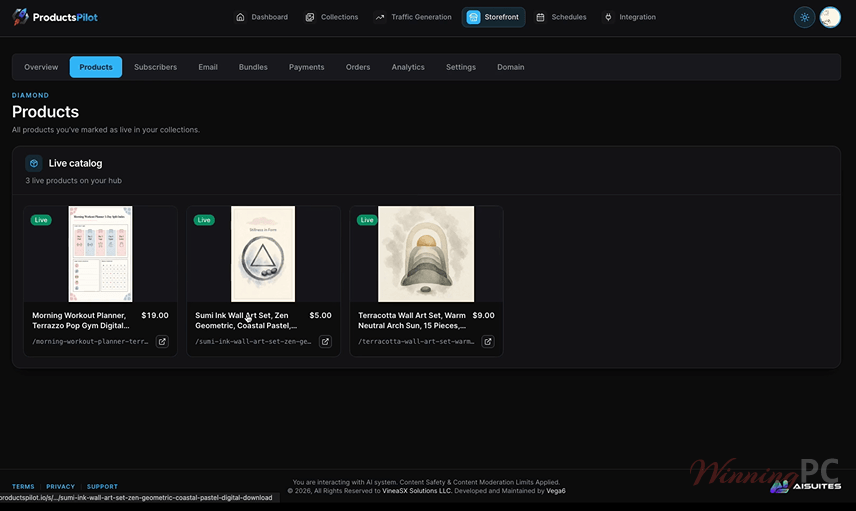
Task: Click the Sumi Ink Wall Art Set title
Action: click(x=246, y=320)
